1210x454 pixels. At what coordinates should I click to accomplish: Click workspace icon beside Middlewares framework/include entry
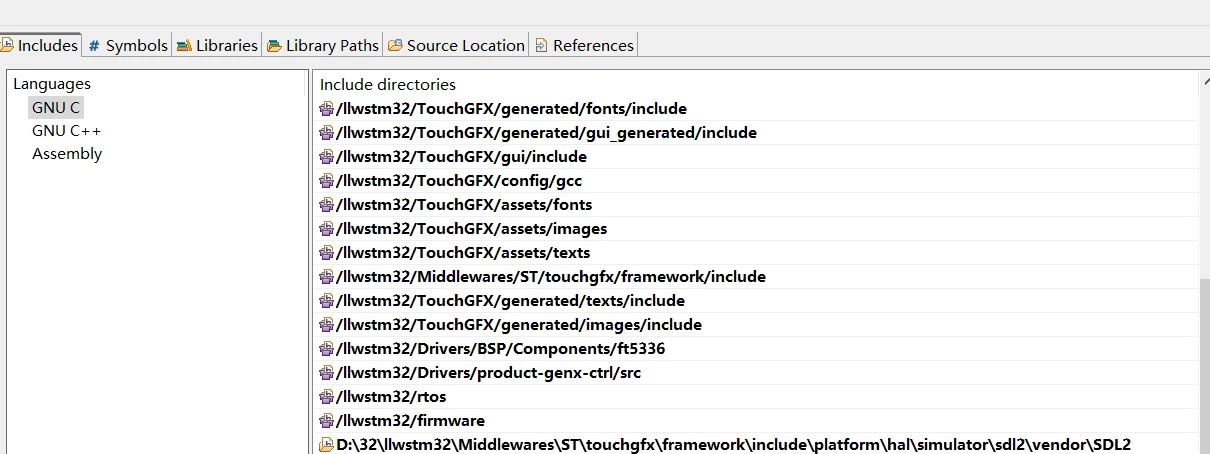(326, 276)
